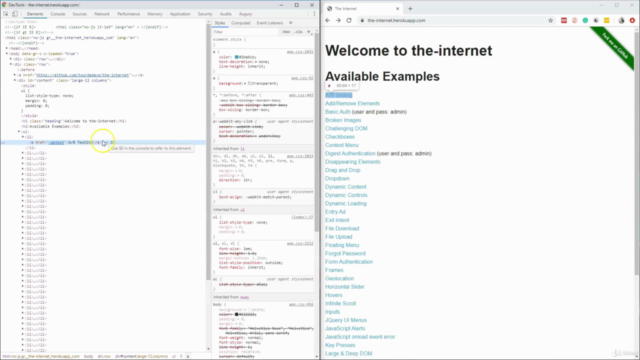This screenshot has height=360, width=640.
Task: Open the Memory tab
Action: coord(155,14)
